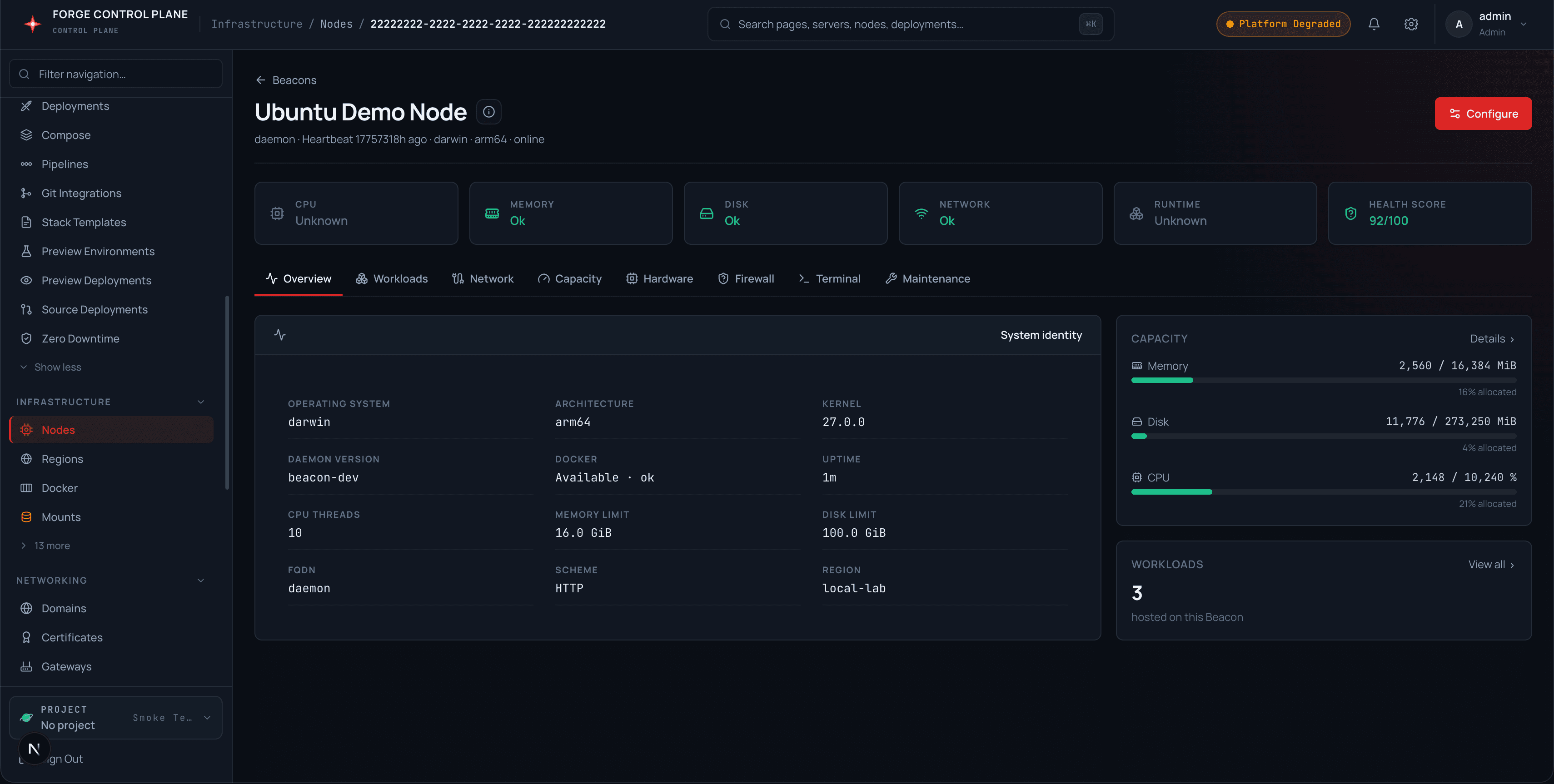The image size is (1554, 784).
Task: Click the Runtime status card icon
Action: point(1136,213)
